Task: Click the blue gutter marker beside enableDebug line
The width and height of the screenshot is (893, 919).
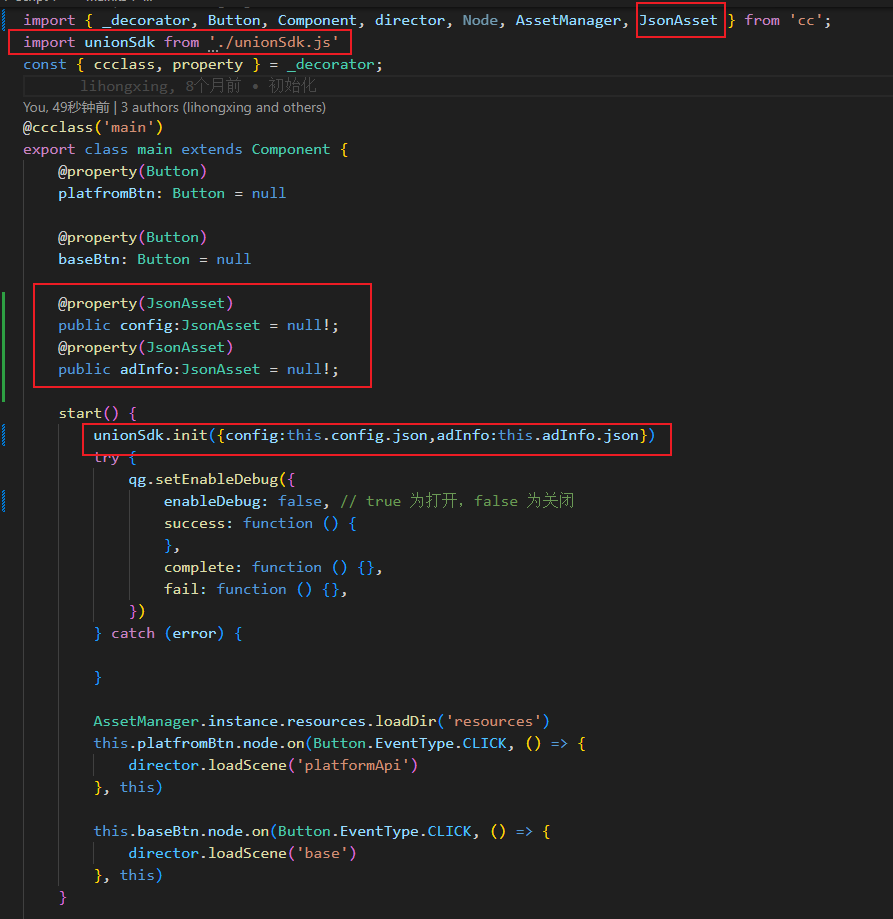Action: point(6,501)
